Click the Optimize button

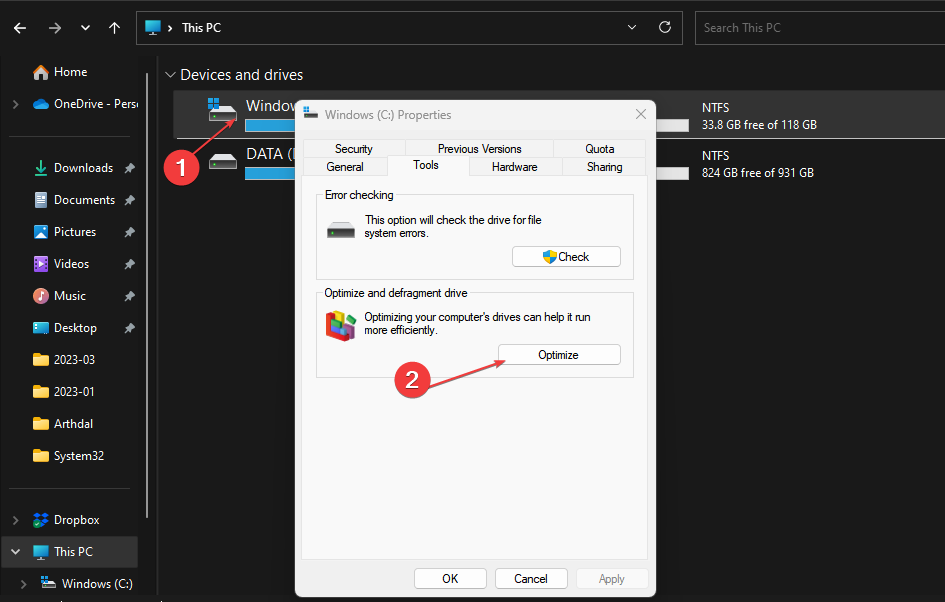[559, 355]
